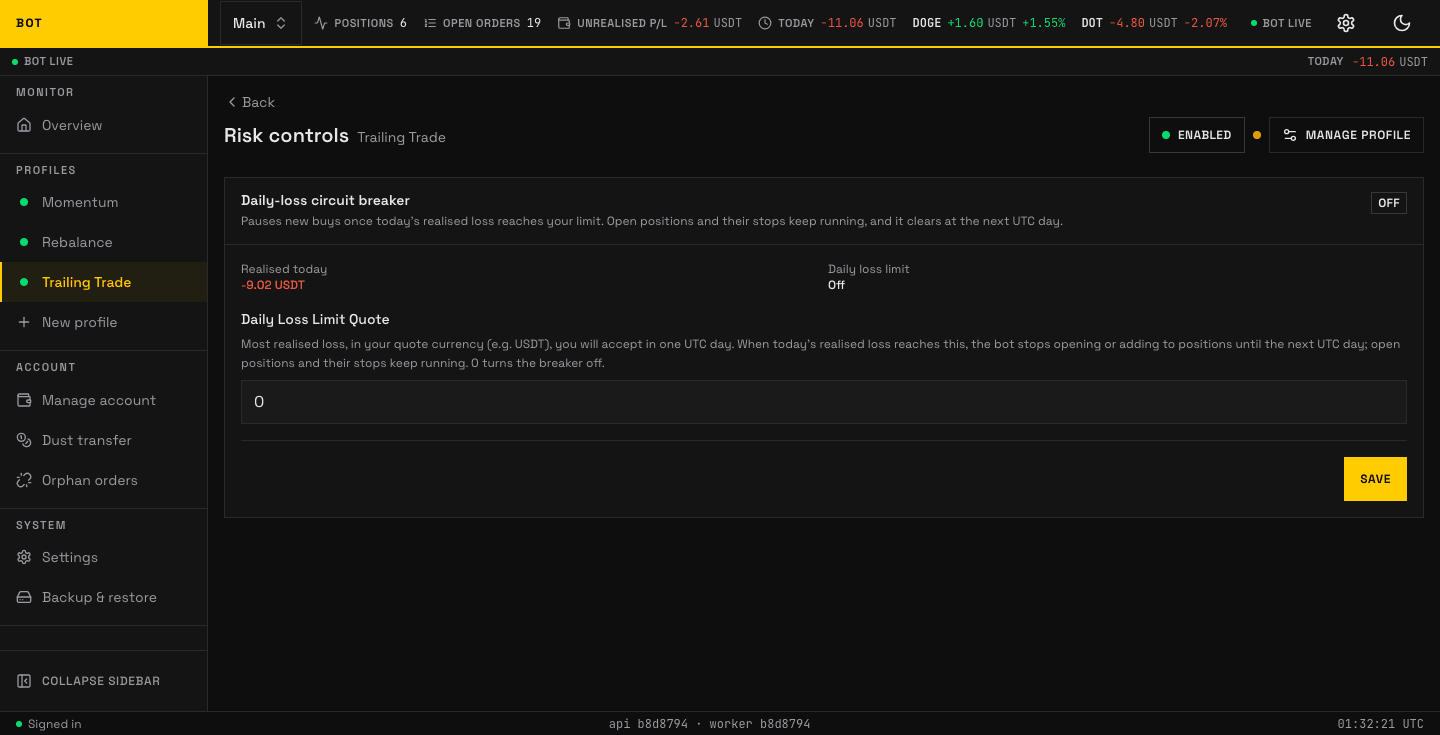Open the settings gear in top bar
The image size is (1440, 735).
point(1346,23)
